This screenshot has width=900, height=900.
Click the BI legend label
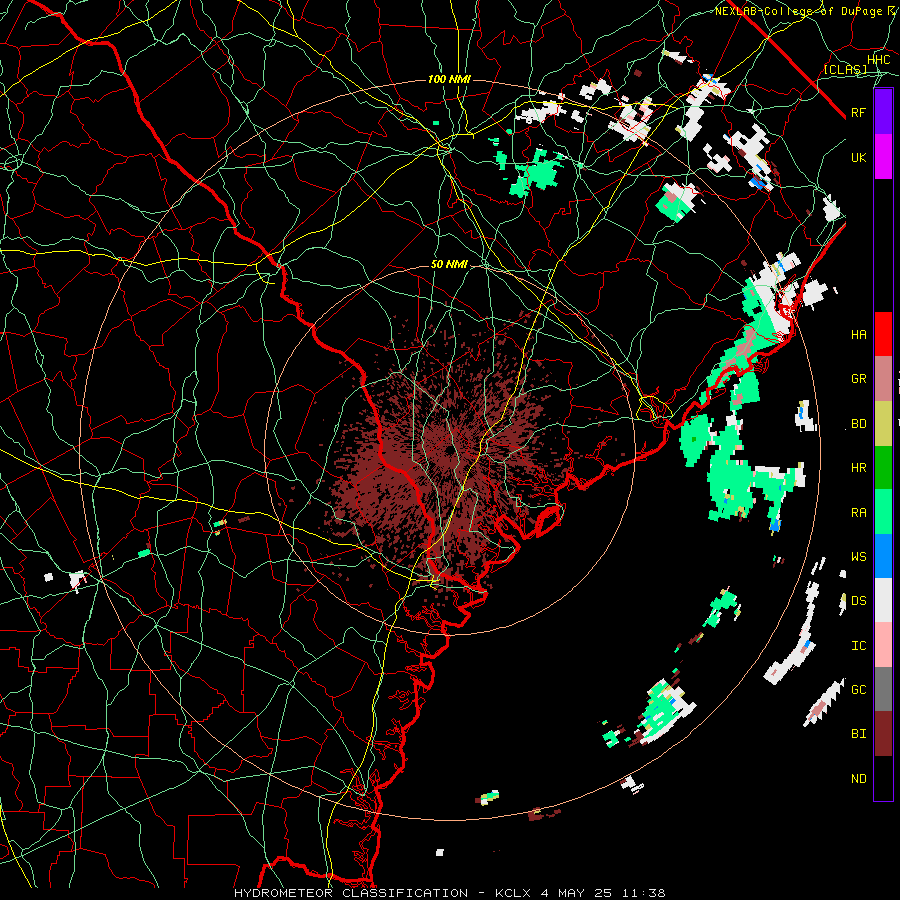[858, 734]
